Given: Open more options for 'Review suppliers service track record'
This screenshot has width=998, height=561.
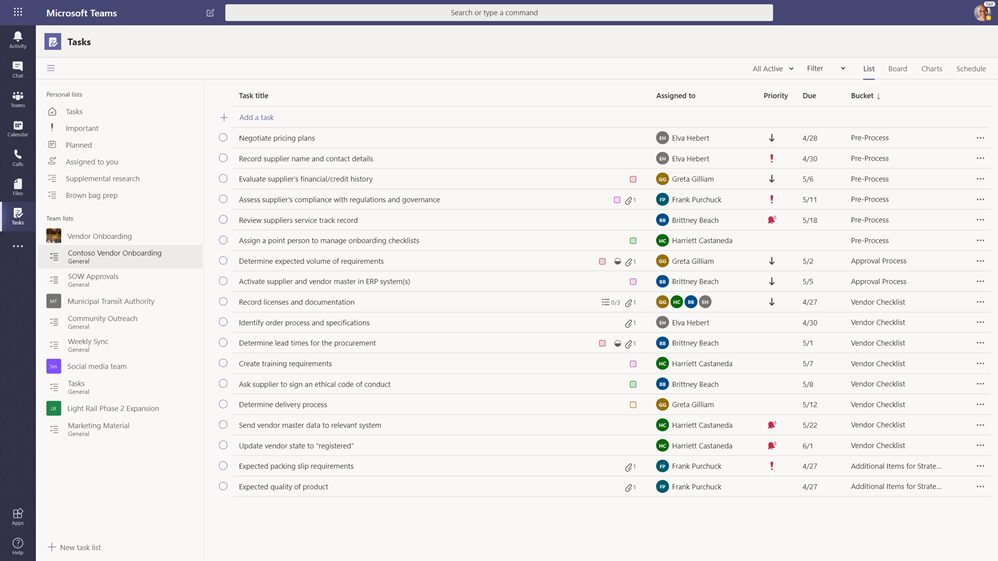Looking at the screenshot, I should (x=980, y=220).
